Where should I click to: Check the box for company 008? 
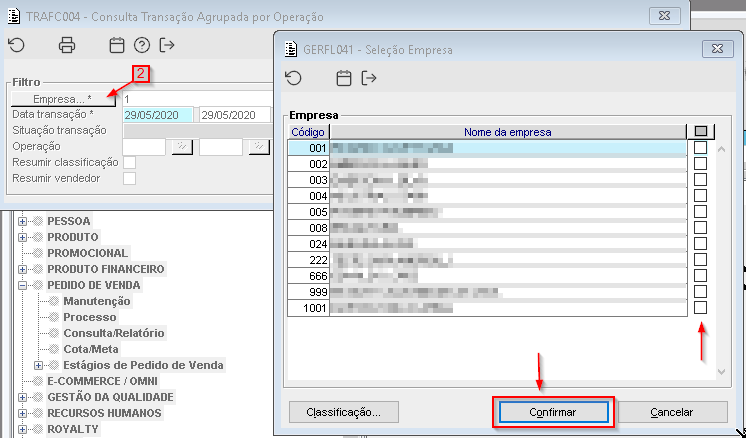tap(700, 228)
